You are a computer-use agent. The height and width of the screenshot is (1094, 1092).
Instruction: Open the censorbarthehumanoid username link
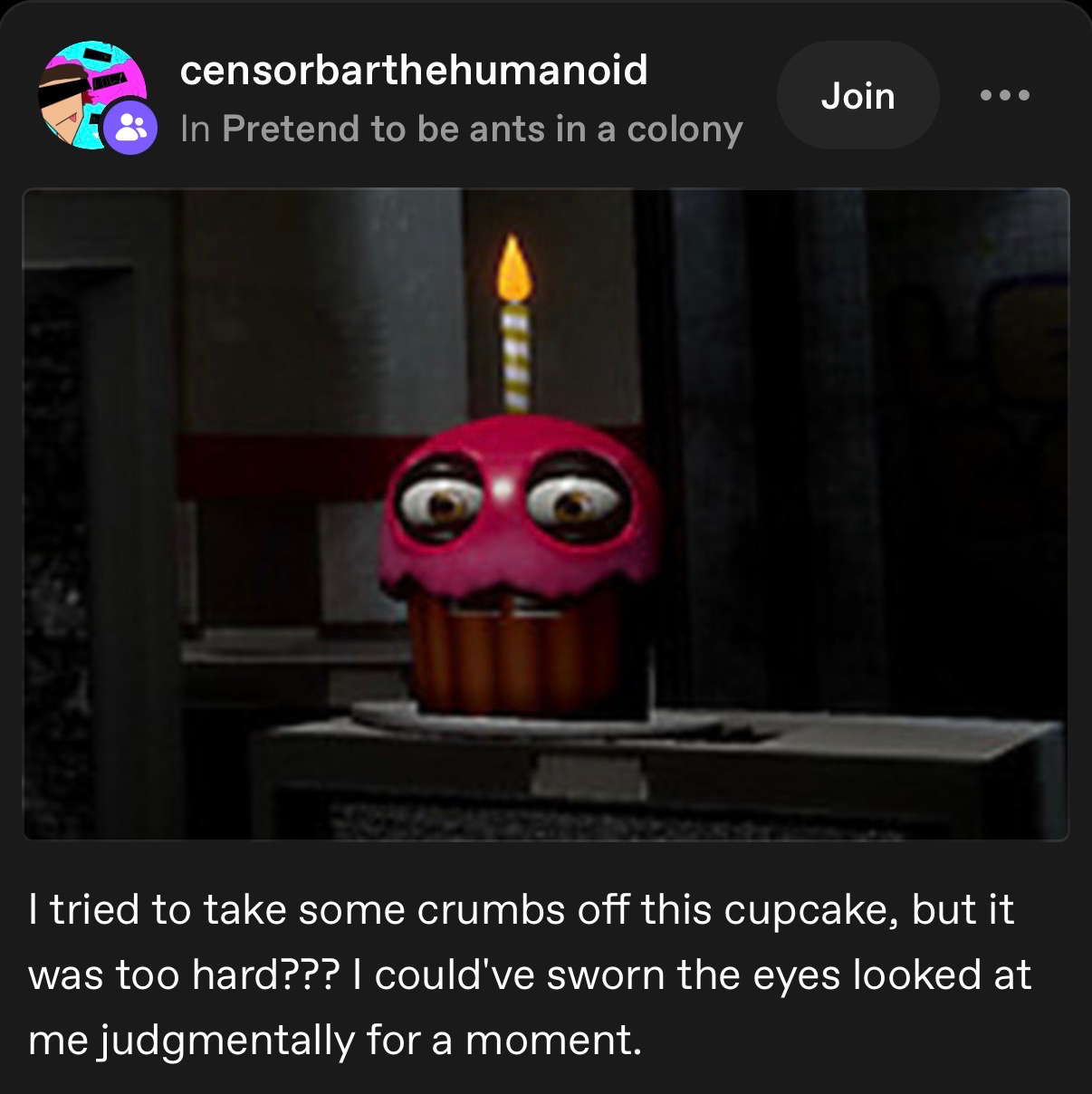coord(414,70)
